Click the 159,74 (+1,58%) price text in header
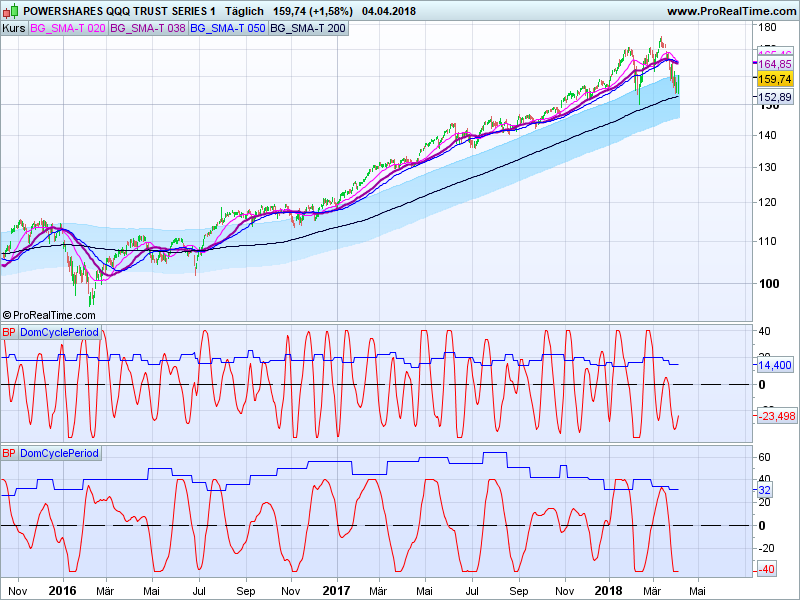Screen dimensions: 800x600 (313, 11)
